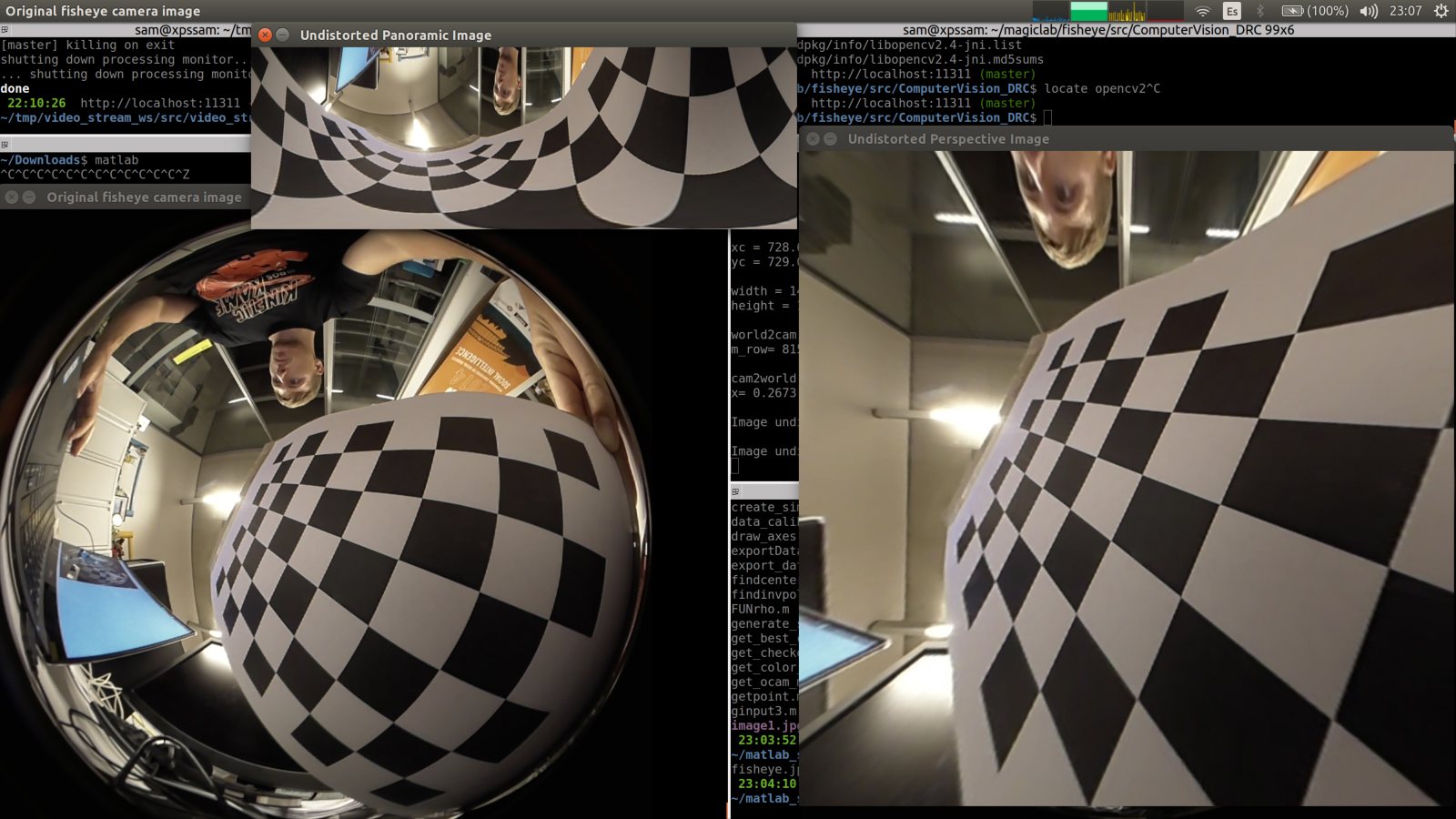The height and width of the screenshot is (819, 1456).
Task: Click the panoramic checkerboard image view
Action: pos(523,137)
